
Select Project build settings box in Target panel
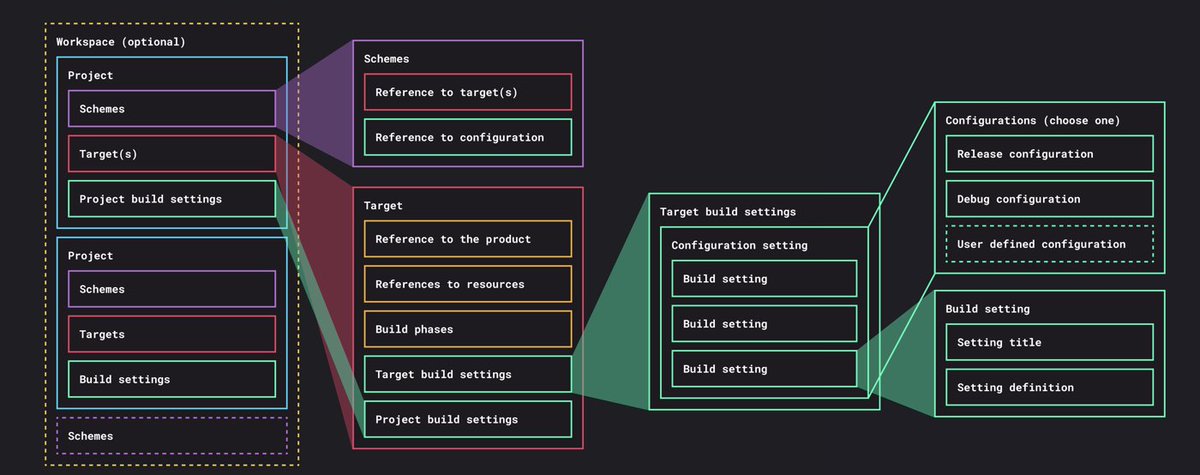pyautogui.click(x=468, y=419)
